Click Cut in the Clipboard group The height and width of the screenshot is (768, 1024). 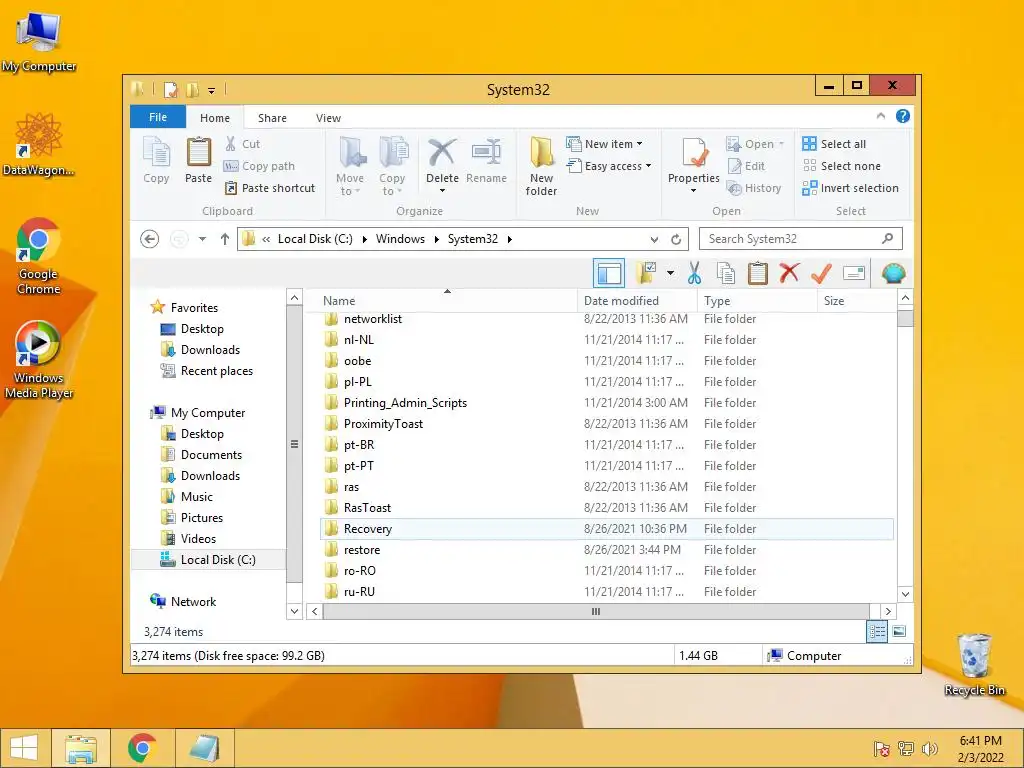(x=242, y=144)
